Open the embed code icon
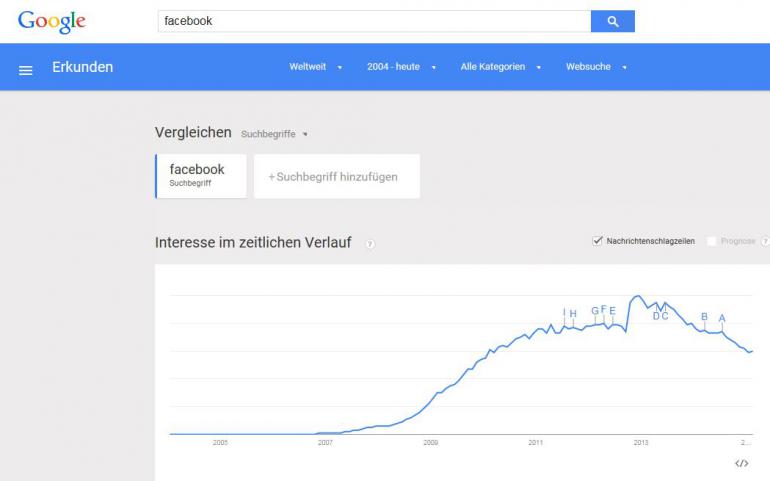 click(741, 463)
